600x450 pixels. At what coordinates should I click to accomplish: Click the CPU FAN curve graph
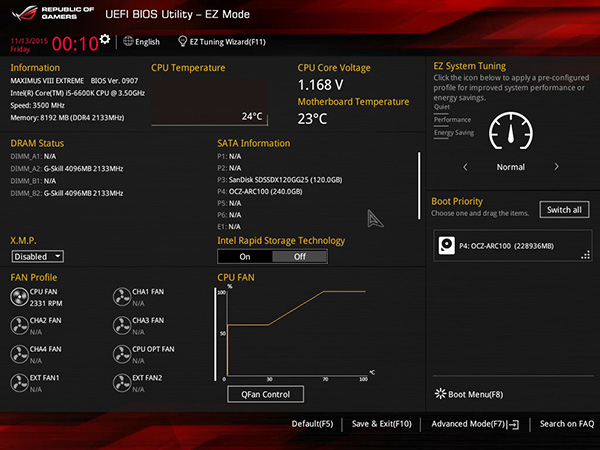295,332
